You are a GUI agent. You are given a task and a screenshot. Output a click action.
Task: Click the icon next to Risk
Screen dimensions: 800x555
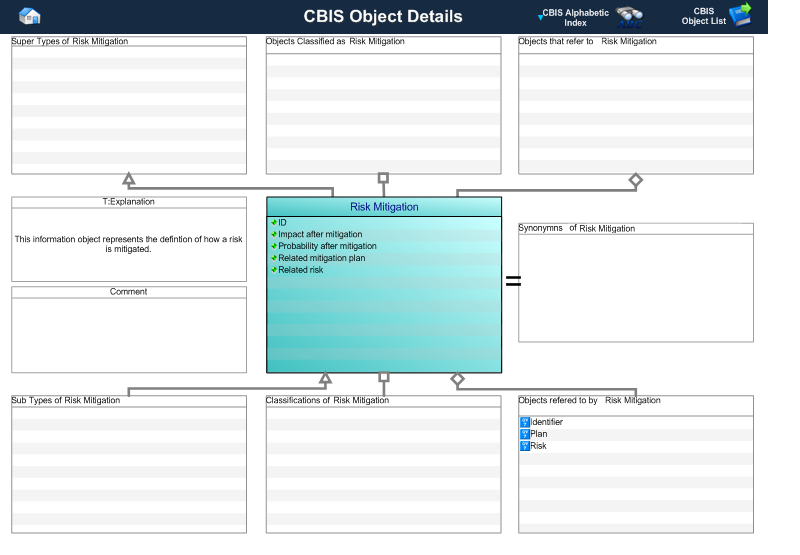pyautogui.click(x=525, y=446)
